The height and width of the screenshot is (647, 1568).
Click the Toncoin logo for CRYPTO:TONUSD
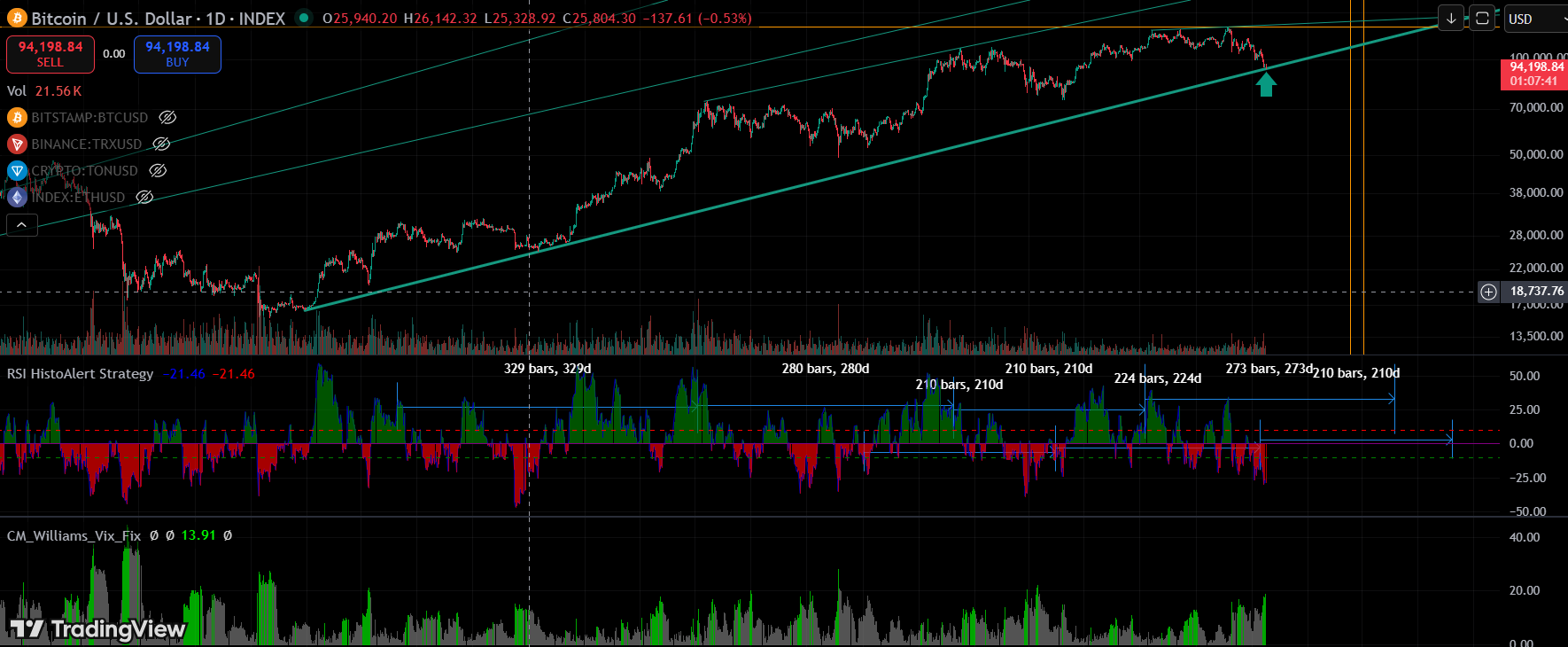[17, 171]
